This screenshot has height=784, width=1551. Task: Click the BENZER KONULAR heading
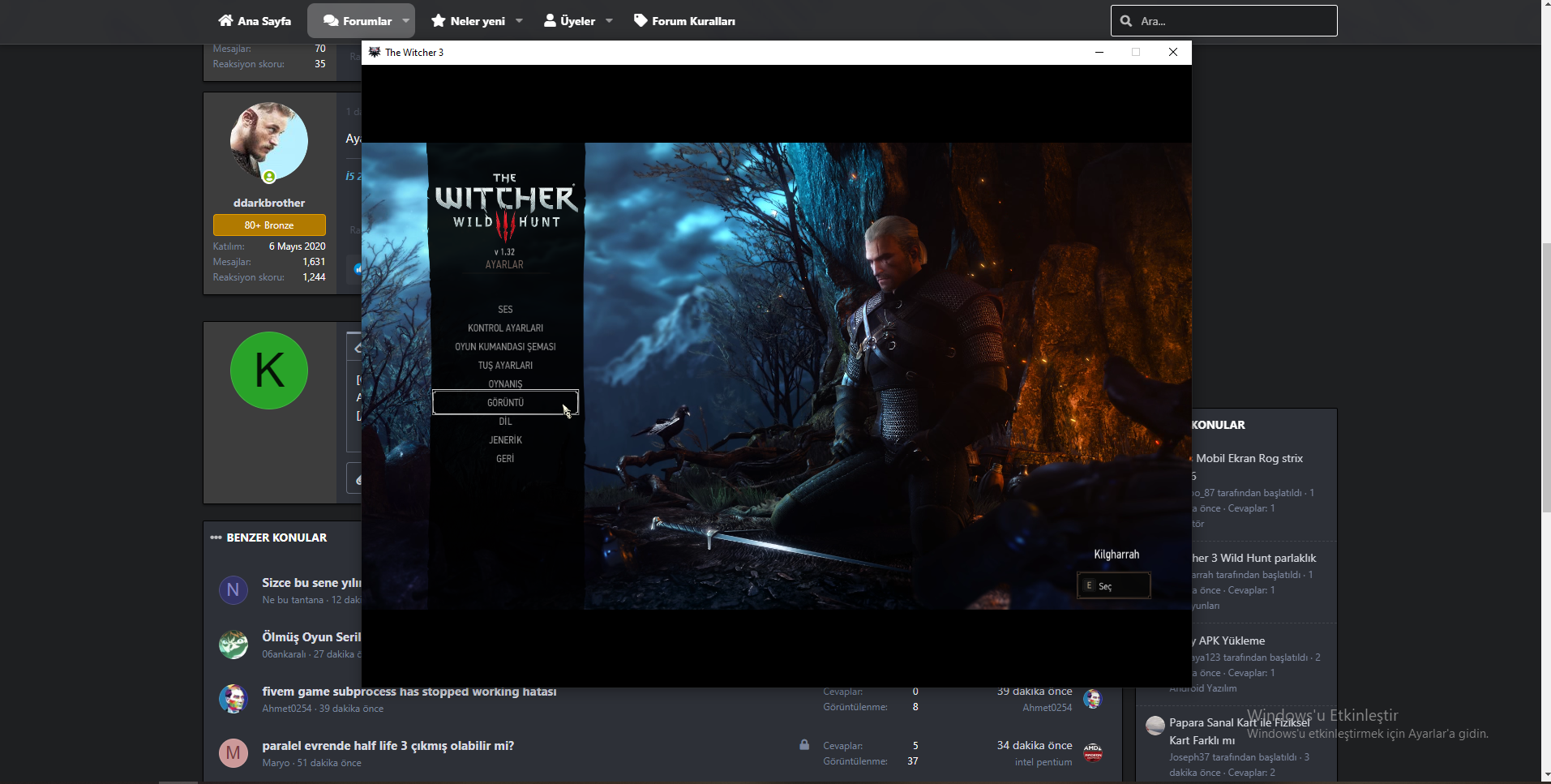tap(276, 538)
